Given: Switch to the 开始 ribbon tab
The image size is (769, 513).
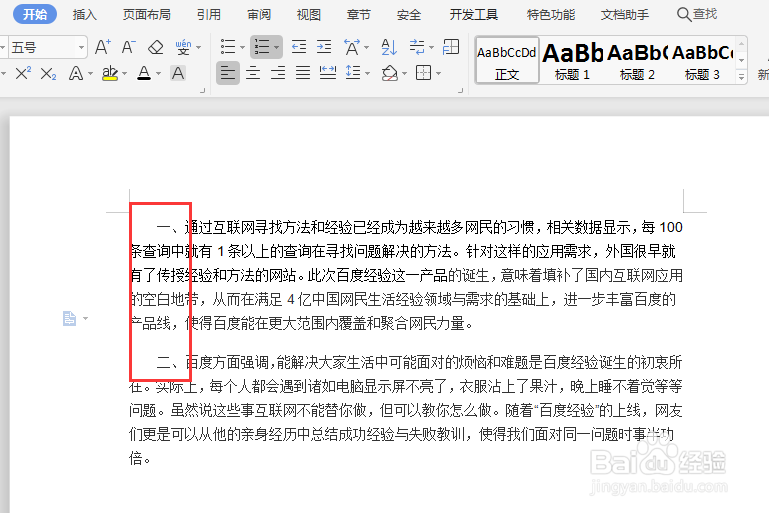Looking at the screenshot, I should point(35,14).
